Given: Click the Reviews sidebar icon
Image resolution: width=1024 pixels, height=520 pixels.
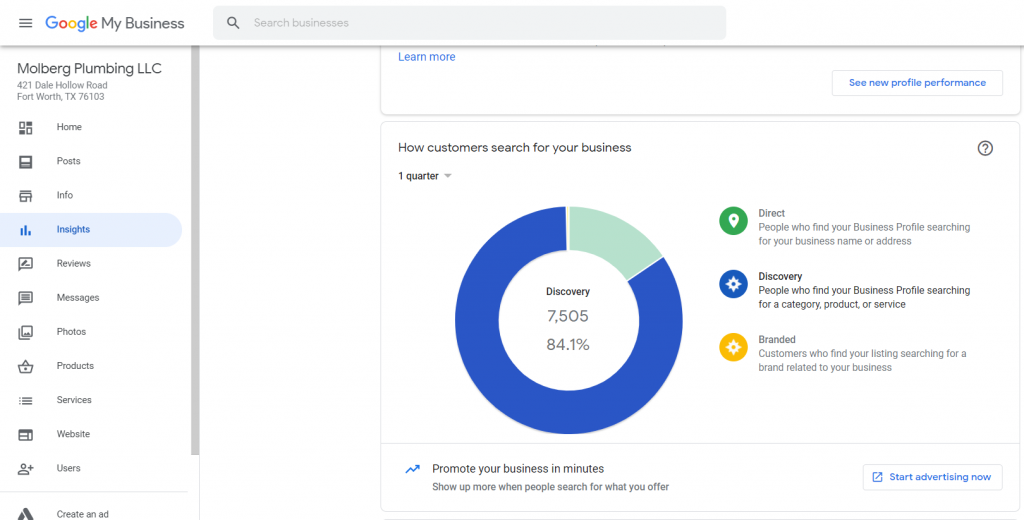Looking at the screenshot, I should (25, 264).
